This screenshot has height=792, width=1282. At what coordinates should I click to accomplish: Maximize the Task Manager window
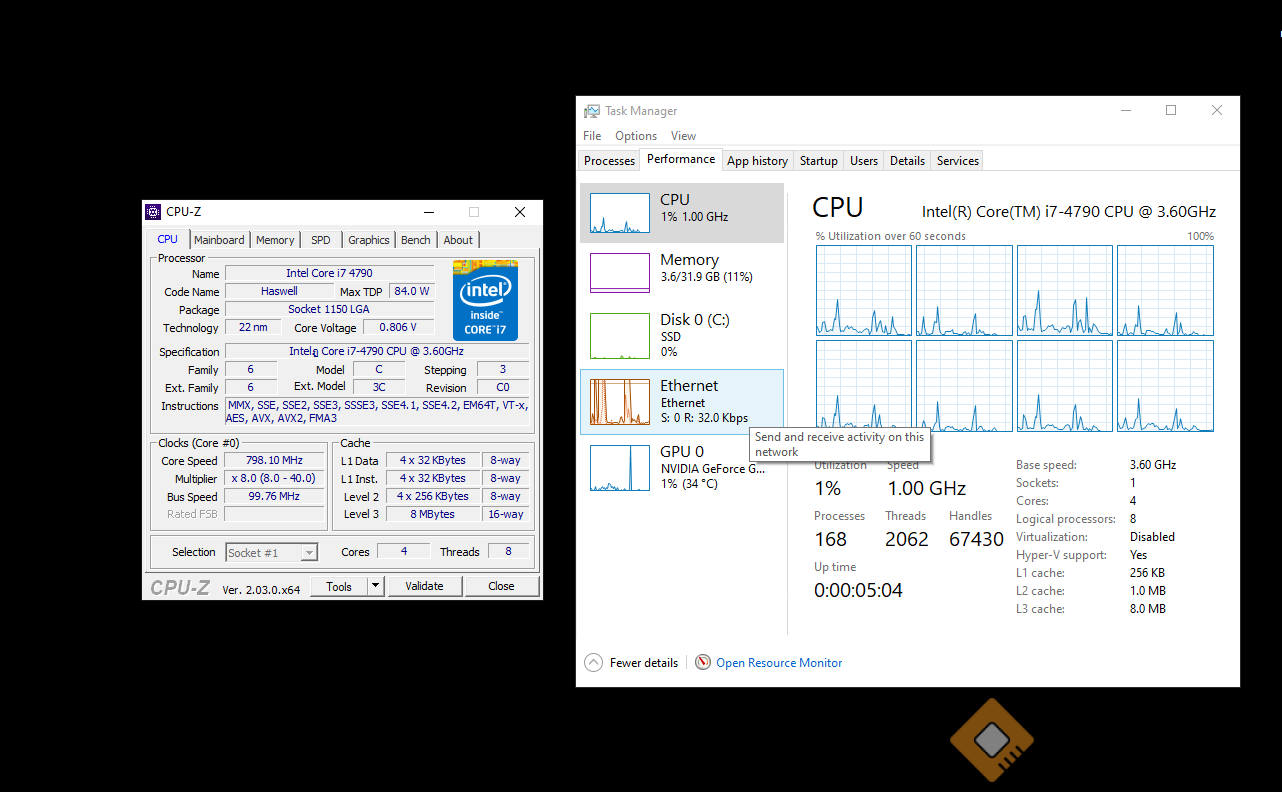(x=1171, y=111)
